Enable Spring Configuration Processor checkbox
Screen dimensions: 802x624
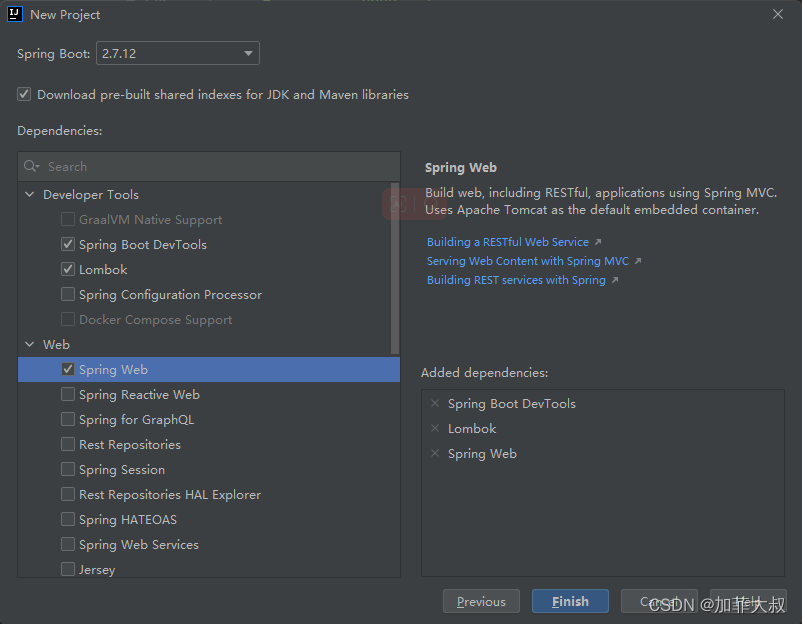pyautogui.click(x=68, y=294)
